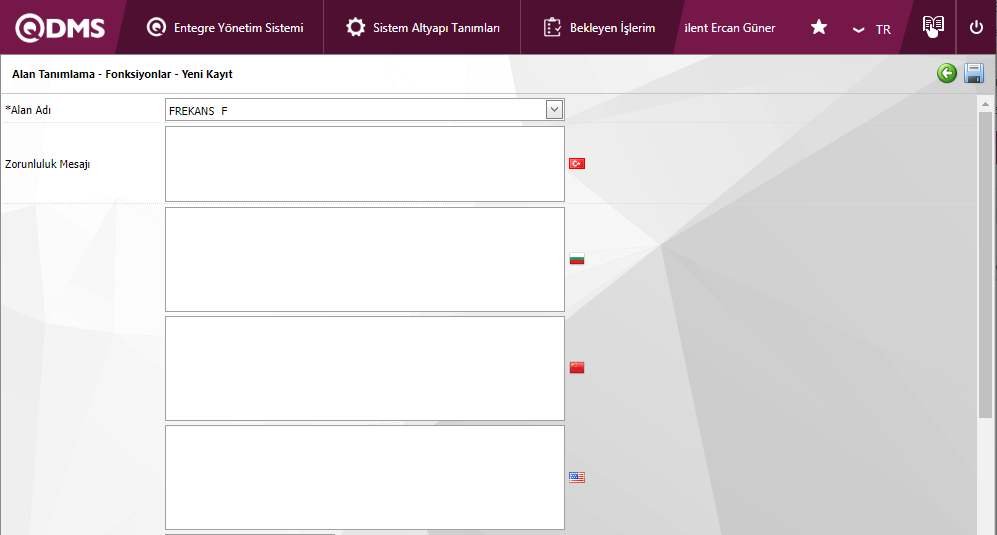Click the Zorunluluk Mesajı label

(x=48, y=164)
